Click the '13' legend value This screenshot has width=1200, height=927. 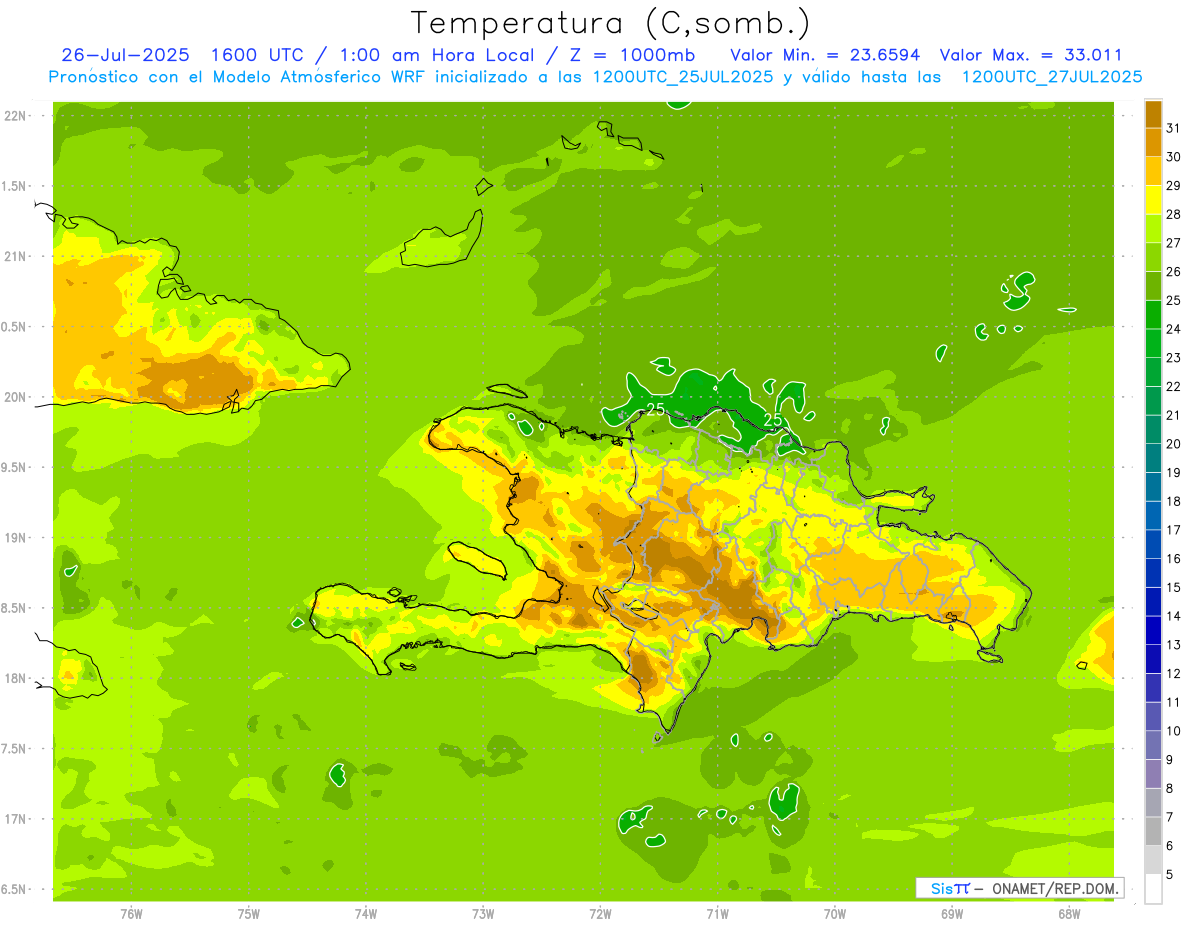click(x=1173, y=645)
